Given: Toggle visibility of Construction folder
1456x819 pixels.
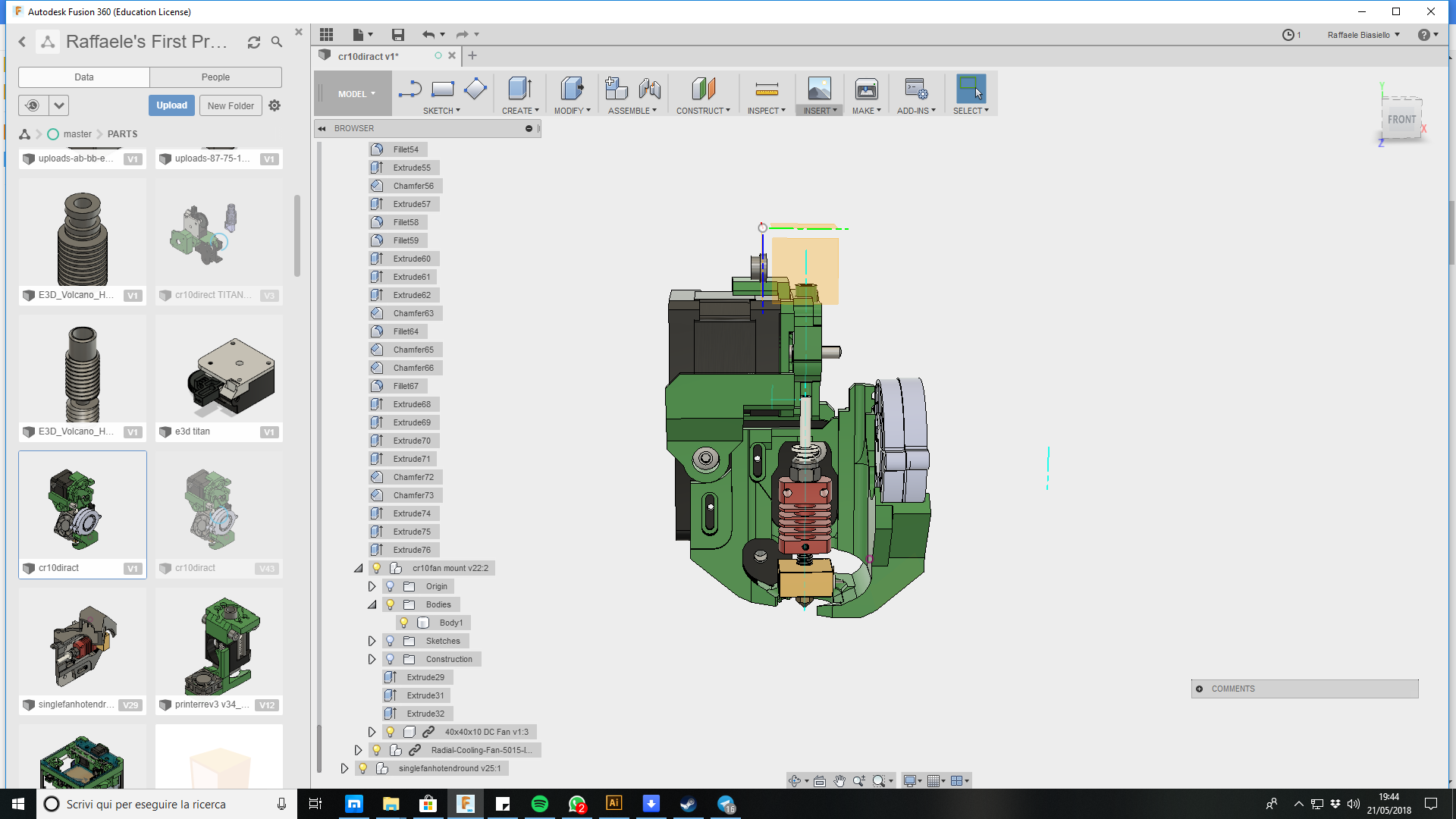Looking at the screenshot, I should (x=390, y=659).
